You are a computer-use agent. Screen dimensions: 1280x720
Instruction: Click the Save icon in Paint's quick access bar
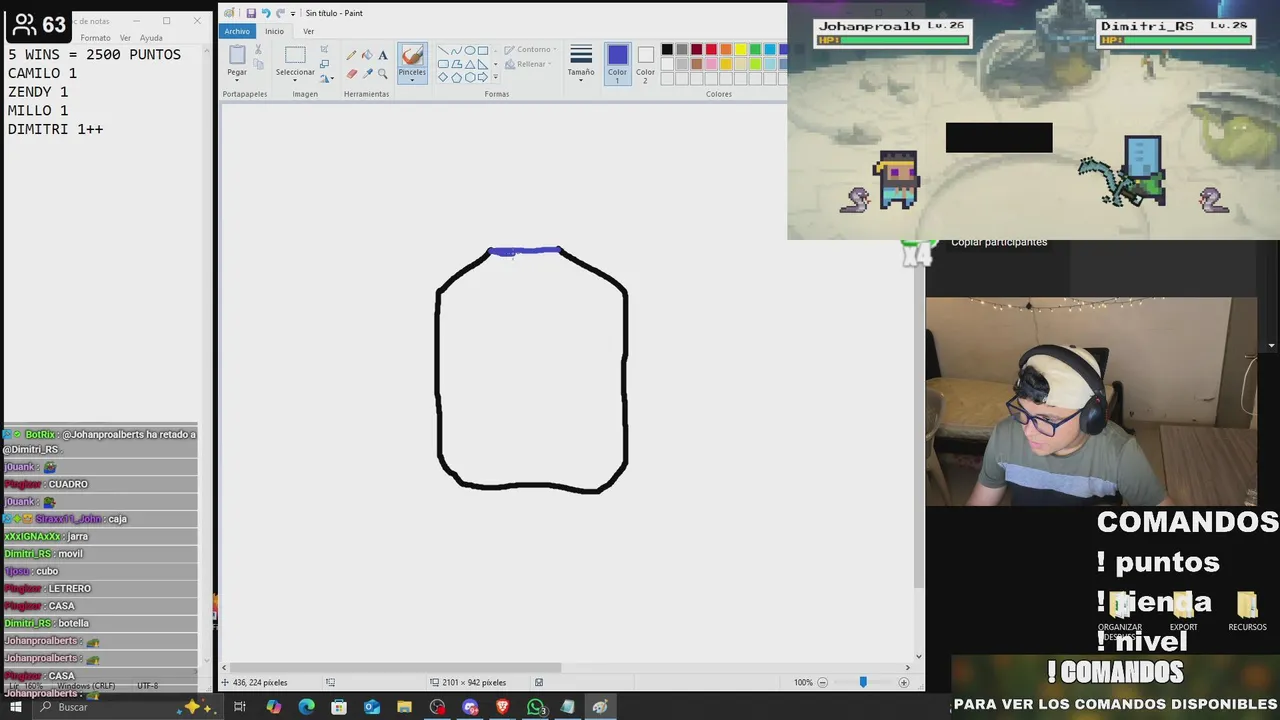point(251,13)
